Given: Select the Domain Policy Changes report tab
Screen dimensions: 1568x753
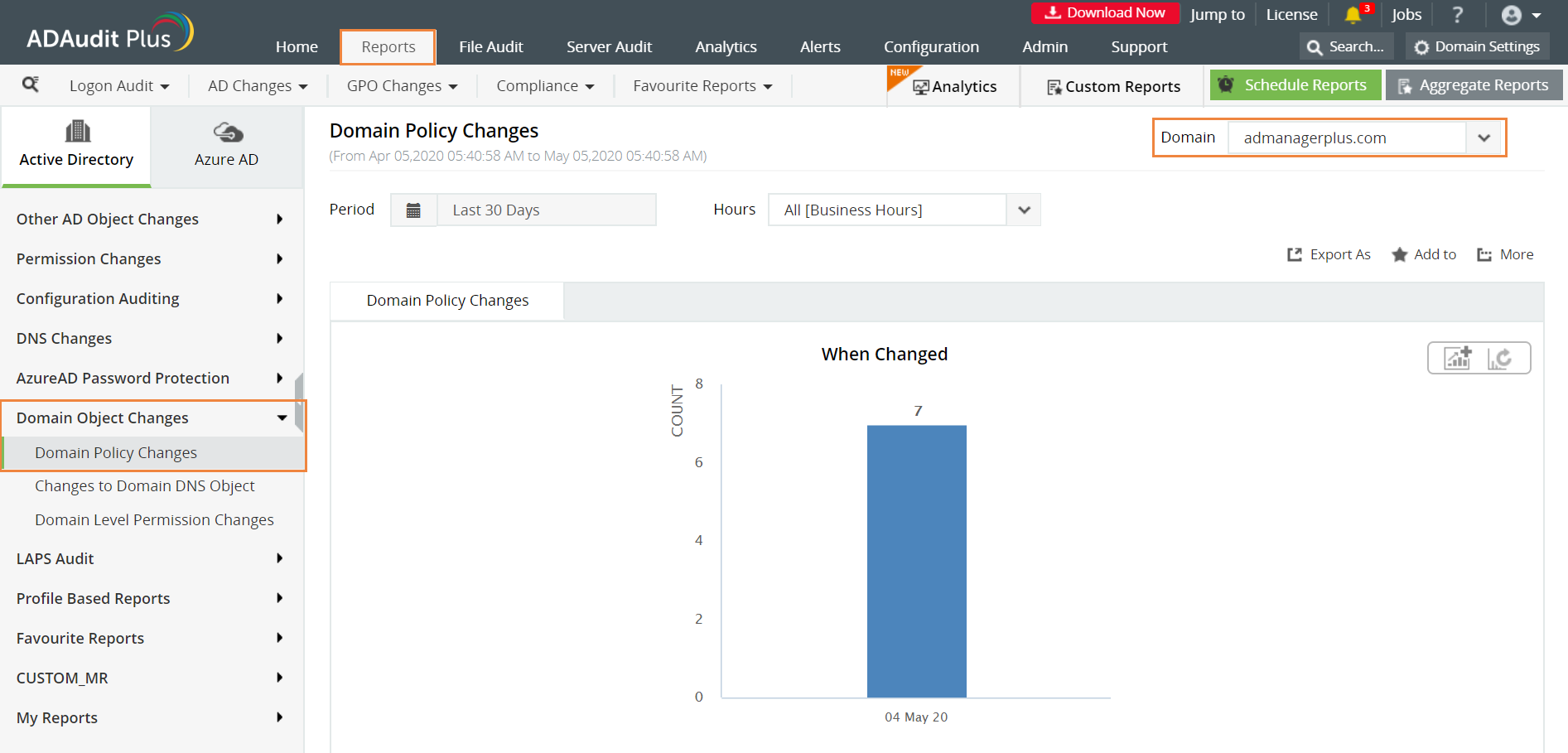Looking at the screenshot, I should [x=447, y=301].
